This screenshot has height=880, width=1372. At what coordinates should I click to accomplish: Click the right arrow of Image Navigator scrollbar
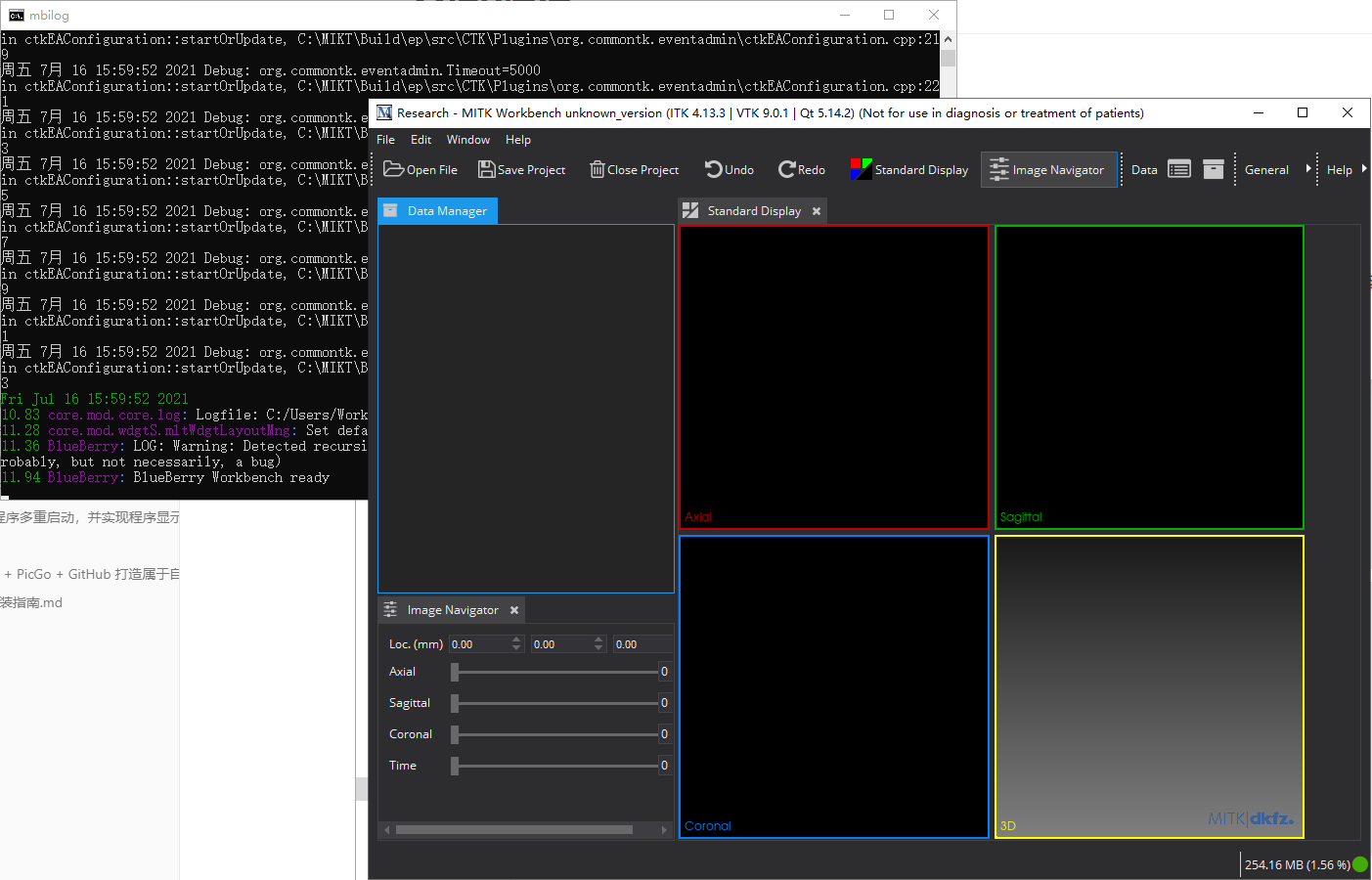tap(664, 830)
